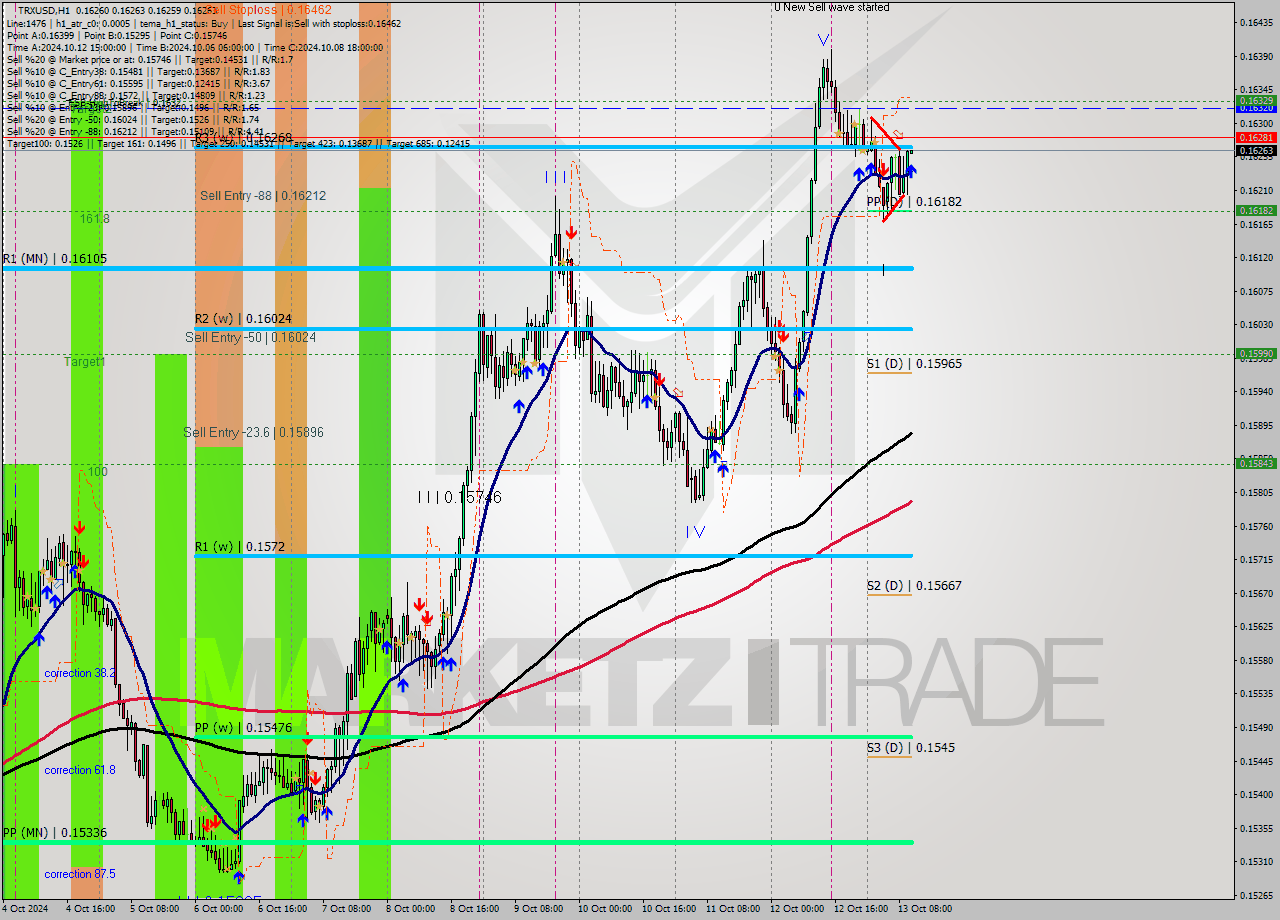Click the 9 Oct 08:00 time label
The width and height of the screenshot is (1280, 920).
(x=537, y=910)
